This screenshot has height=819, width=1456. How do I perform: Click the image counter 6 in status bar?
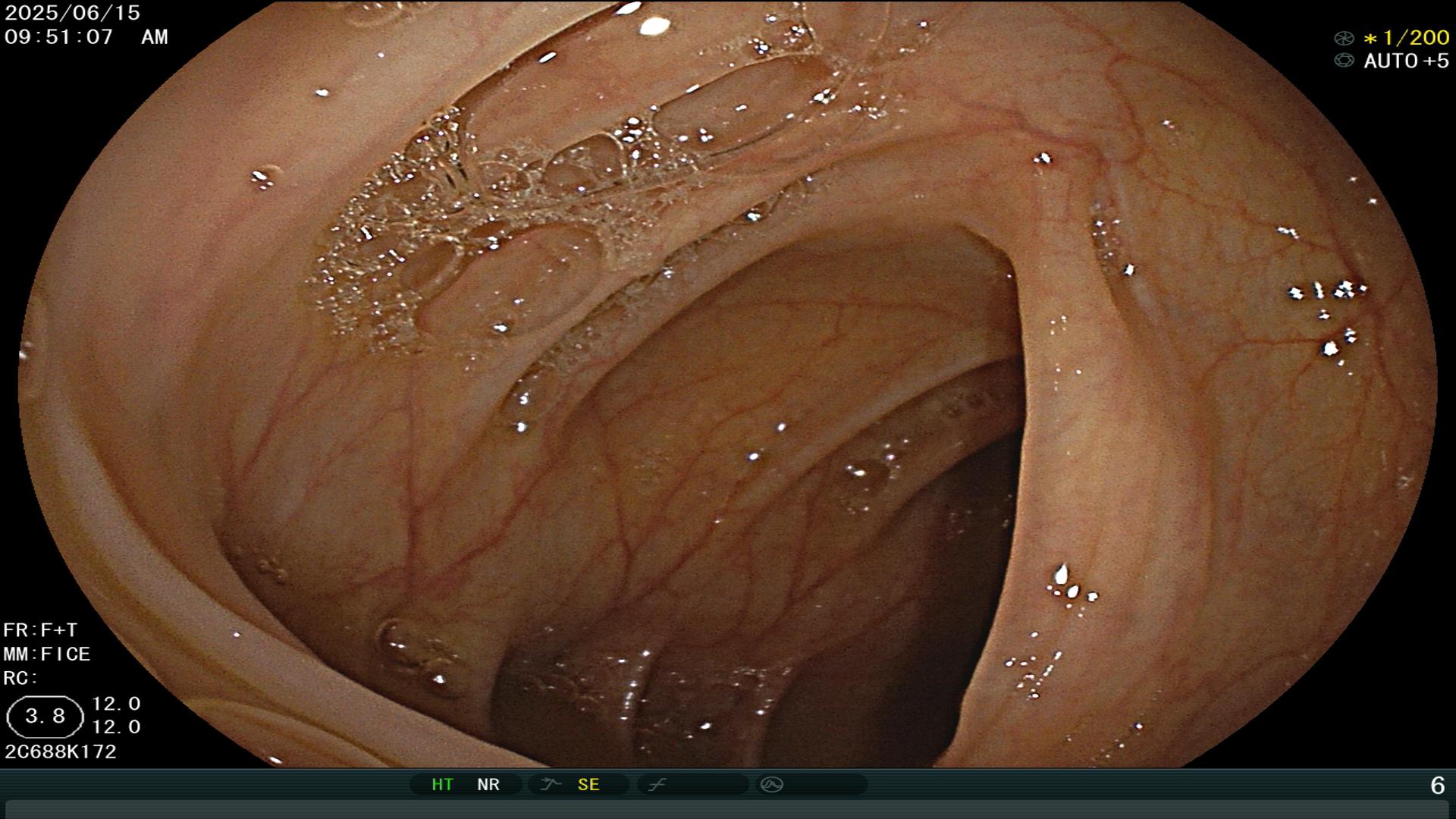1437,786
